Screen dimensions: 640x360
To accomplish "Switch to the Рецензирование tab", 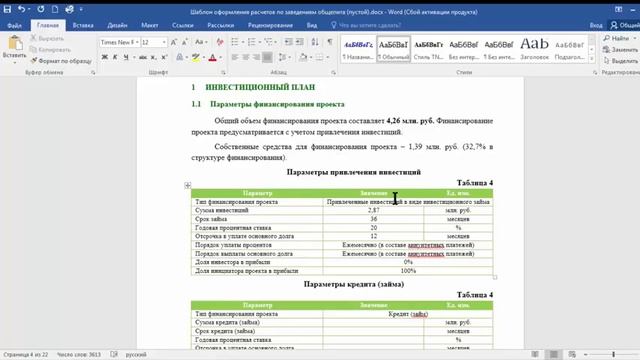I will click(270, 25).
